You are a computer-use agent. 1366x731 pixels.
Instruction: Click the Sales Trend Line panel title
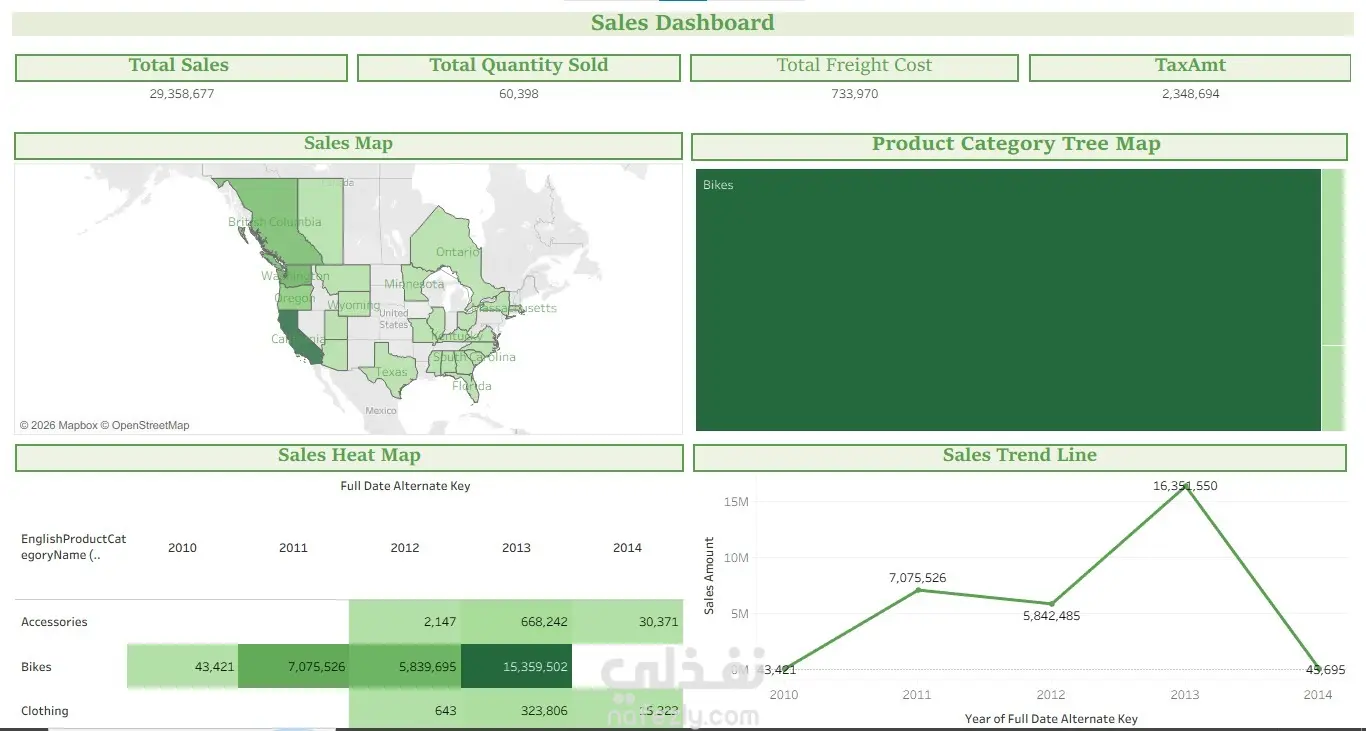[x=1020, y=456]
